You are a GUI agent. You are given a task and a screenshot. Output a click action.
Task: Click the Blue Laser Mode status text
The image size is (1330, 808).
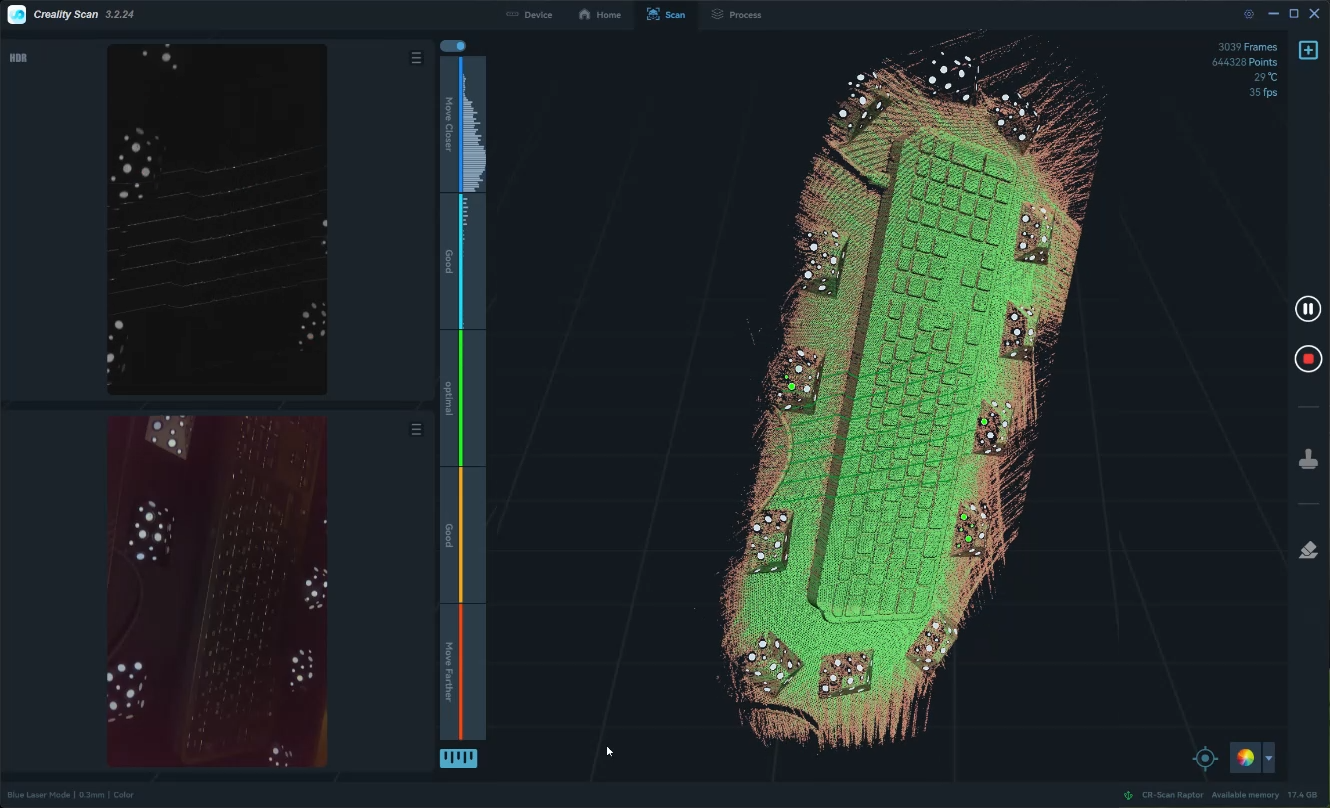[39, 794]
